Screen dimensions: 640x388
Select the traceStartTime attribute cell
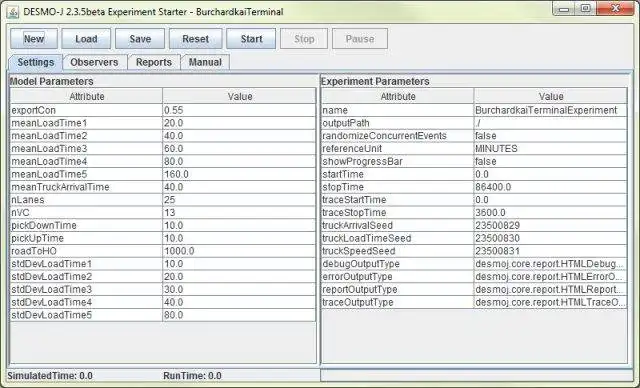click(x=398, y=200)
